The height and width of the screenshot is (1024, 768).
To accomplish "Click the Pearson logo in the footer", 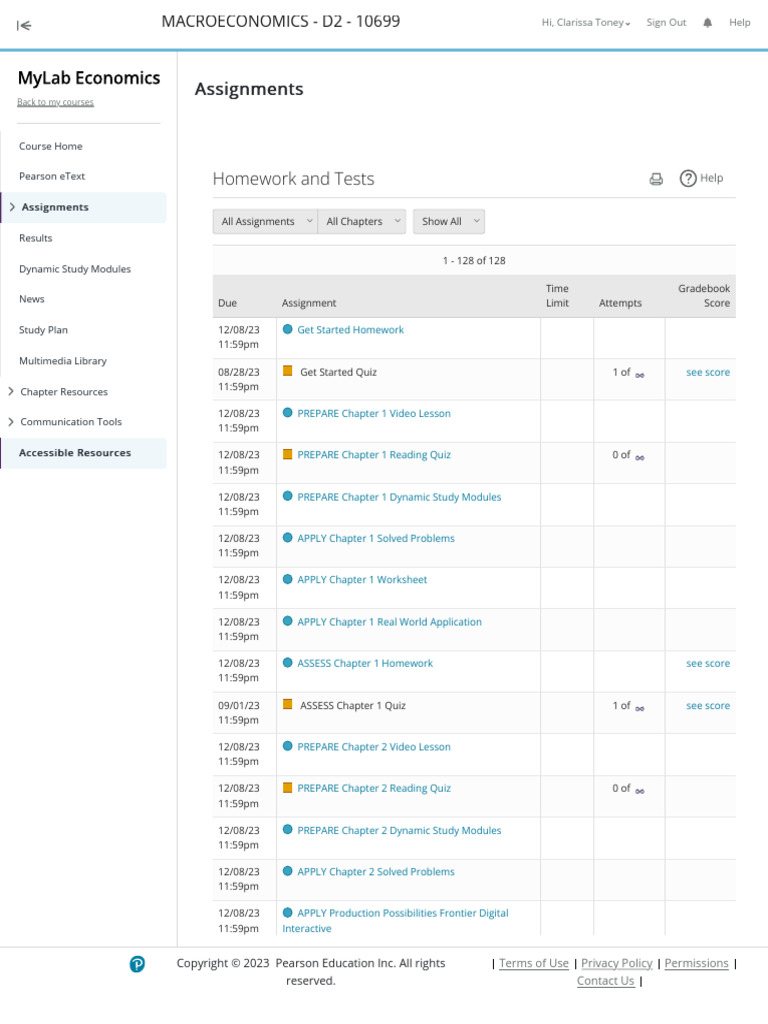I will [137, 964].
